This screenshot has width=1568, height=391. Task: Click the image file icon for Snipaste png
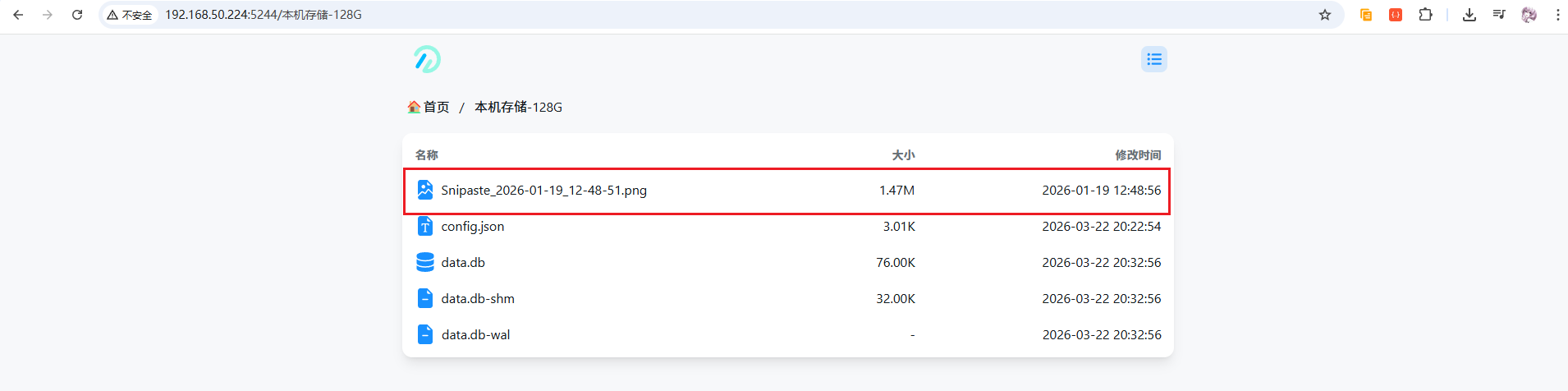(425, 191)
